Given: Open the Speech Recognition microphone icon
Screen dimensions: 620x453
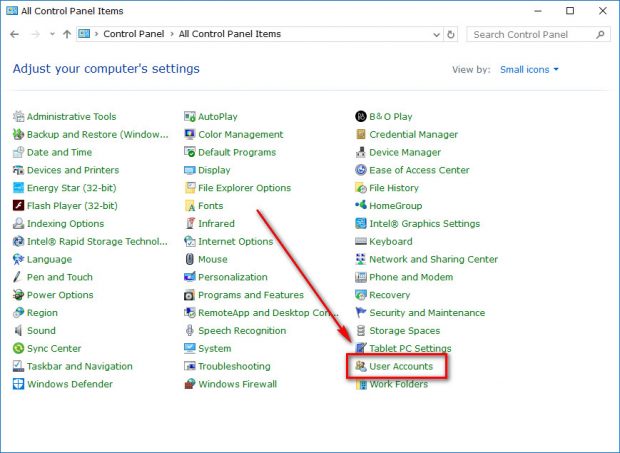Looking at the screenshot, I should click(190, 330).
